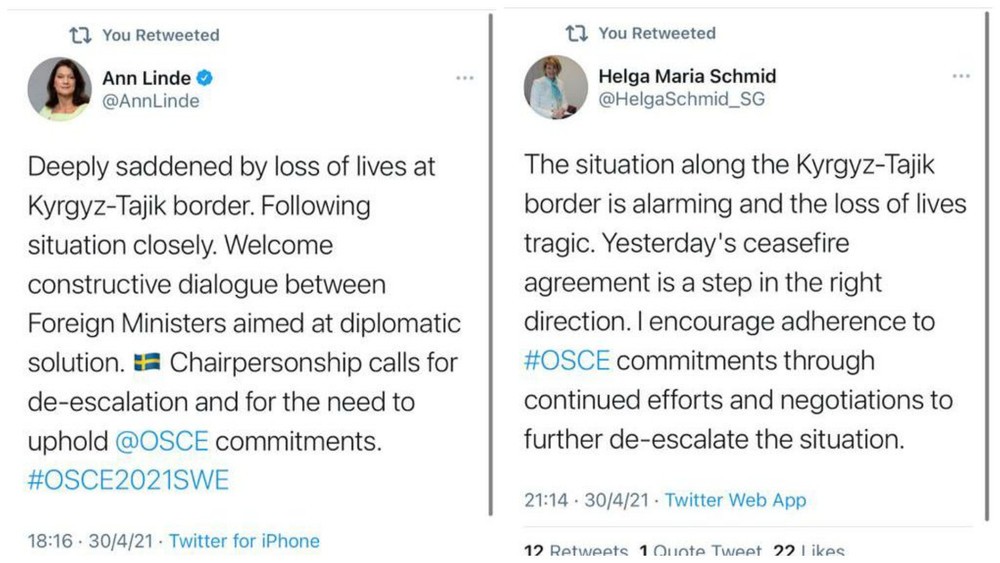Click the Sweden flag emoji in tweet
Viewport: 1000px width, 563px height.
point(149,363)
